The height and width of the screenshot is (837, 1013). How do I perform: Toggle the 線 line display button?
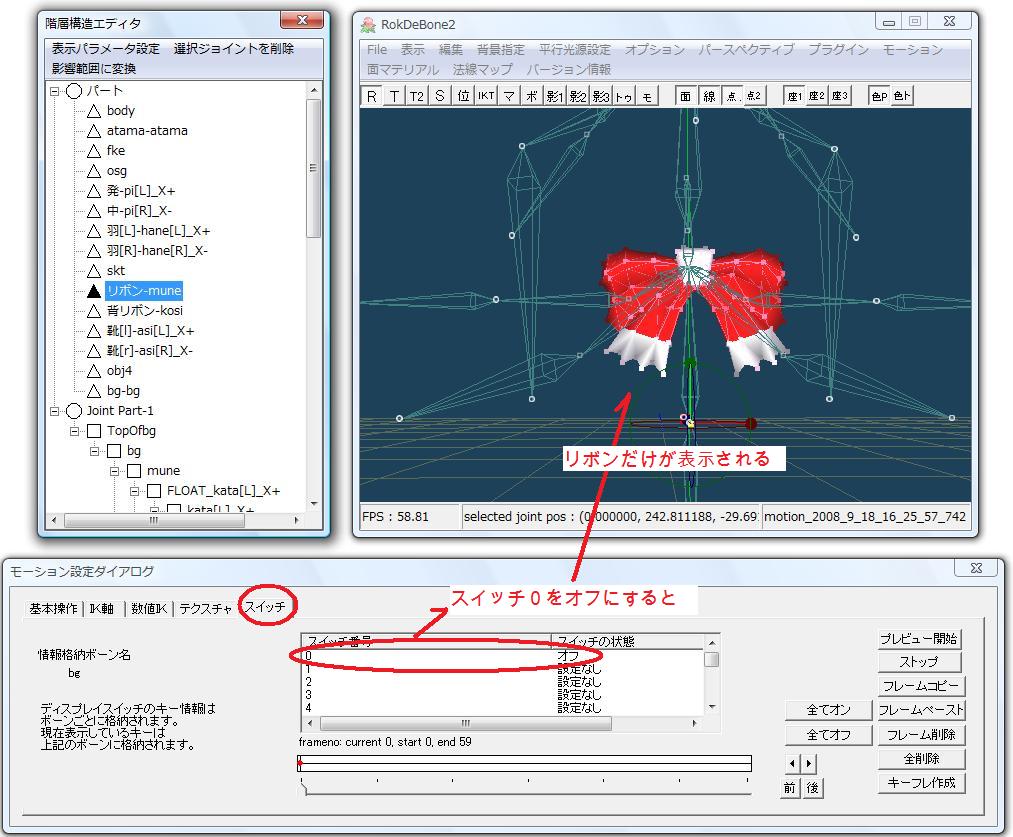709,96
